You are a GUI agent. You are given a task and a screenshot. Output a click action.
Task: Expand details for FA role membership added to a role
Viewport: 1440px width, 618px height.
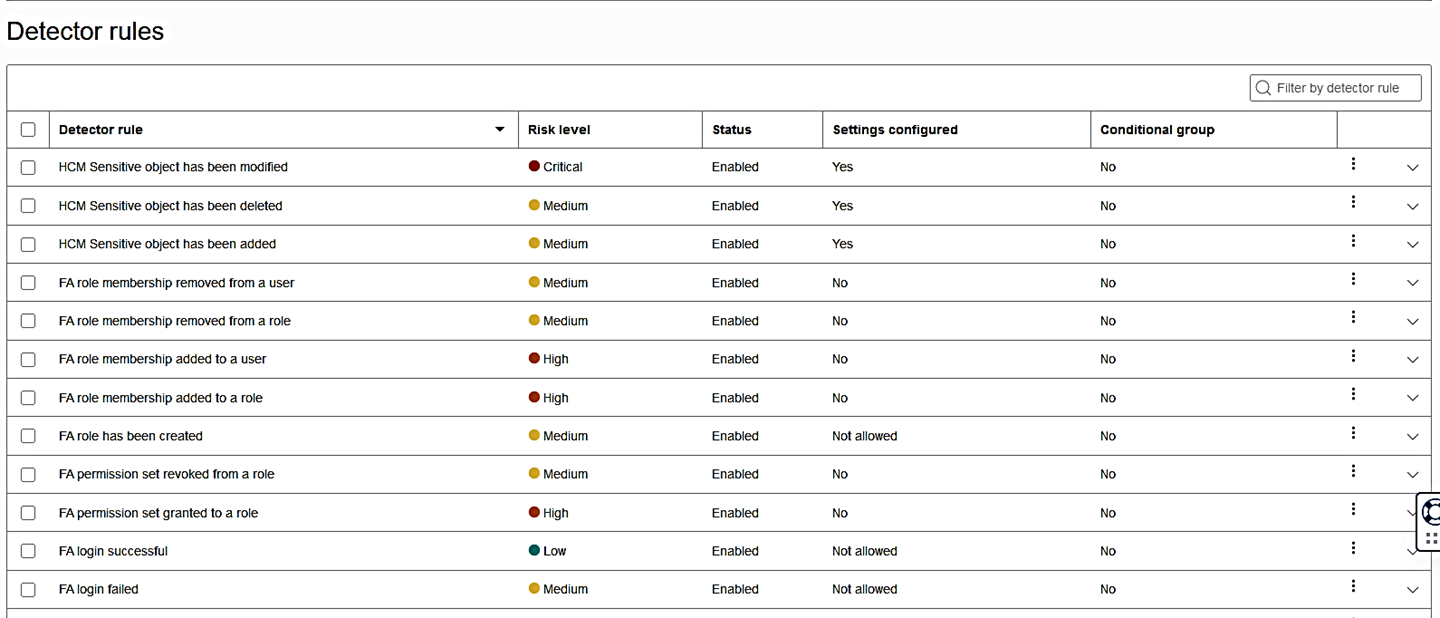point(1412,398)
